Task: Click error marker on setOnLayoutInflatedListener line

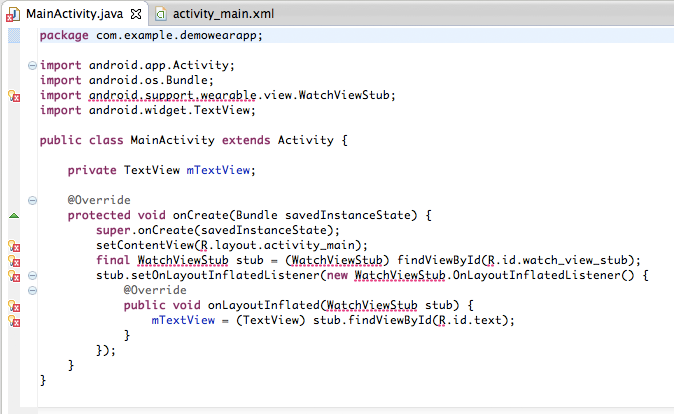Action: [x=14, y=276]
